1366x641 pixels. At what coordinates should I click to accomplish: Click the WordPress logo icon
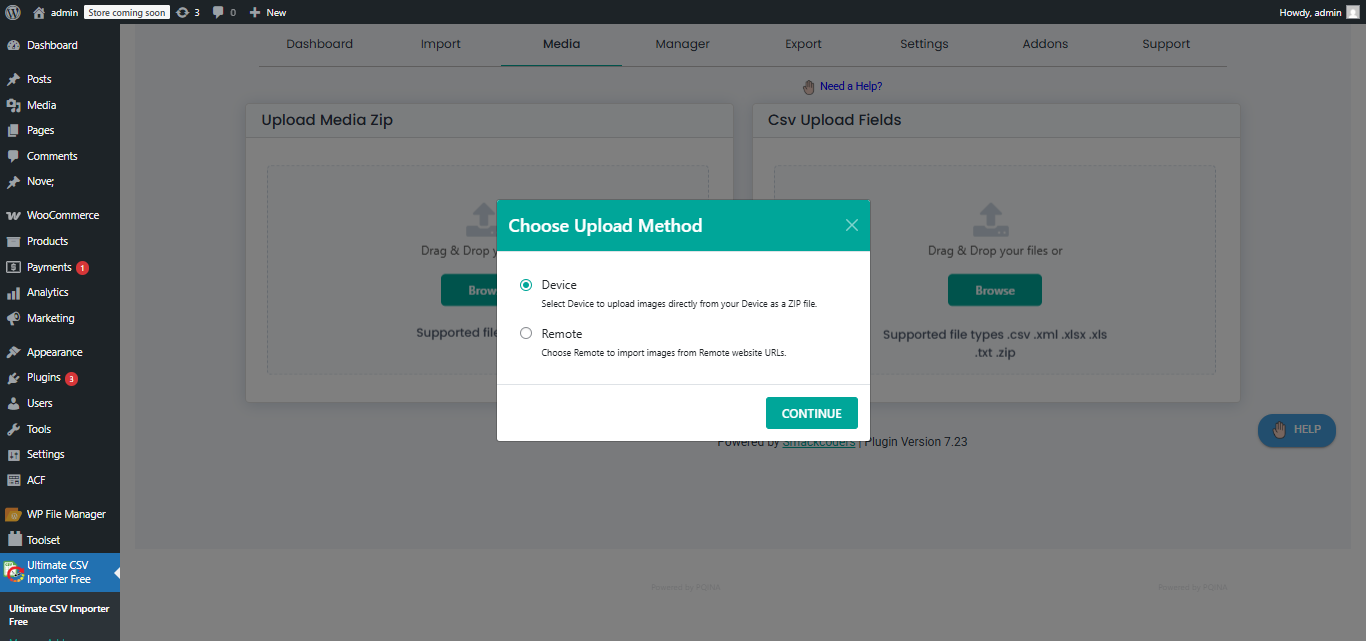point(13,12)
